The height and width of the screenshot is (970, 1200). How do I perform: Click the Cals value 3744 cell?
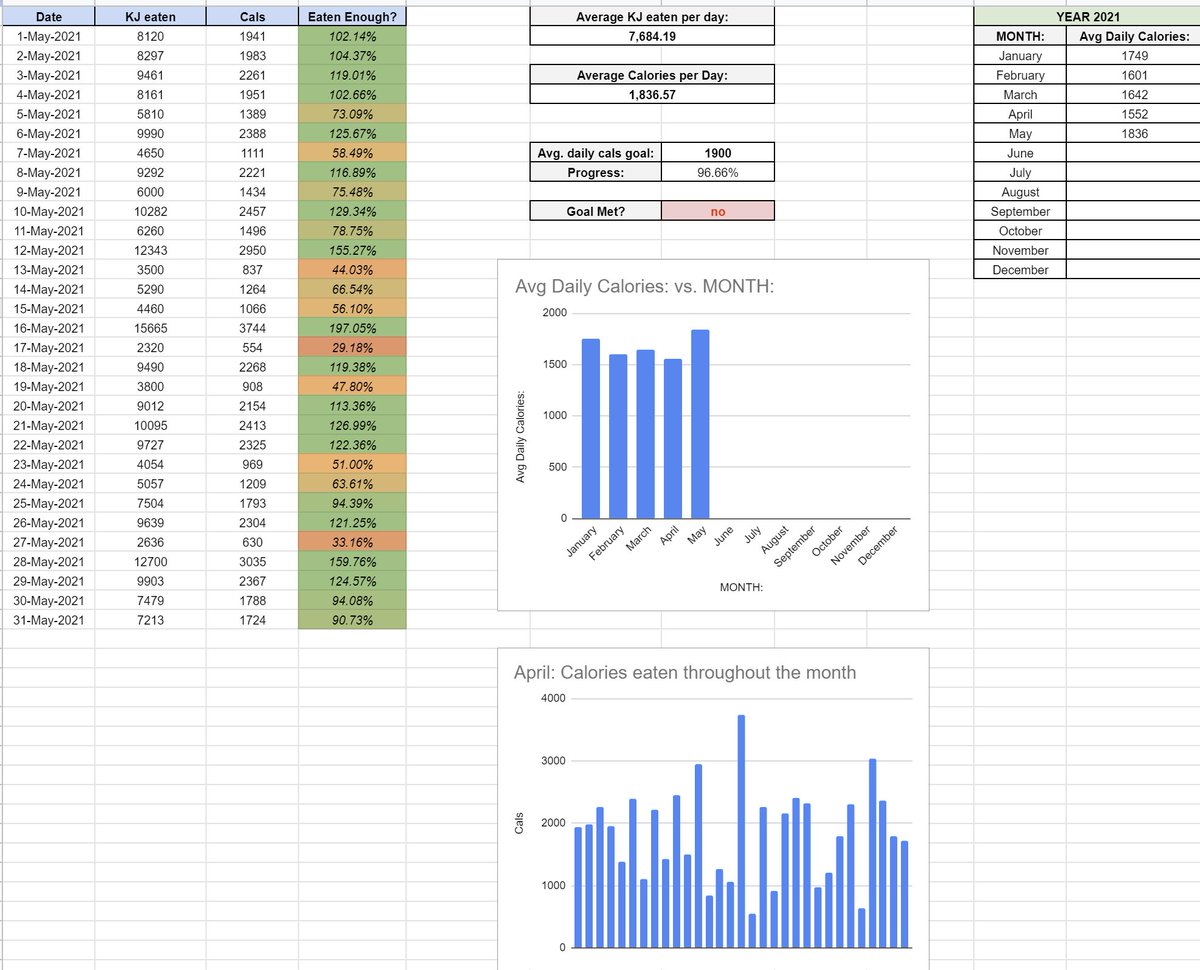click(x=252, y=328)
